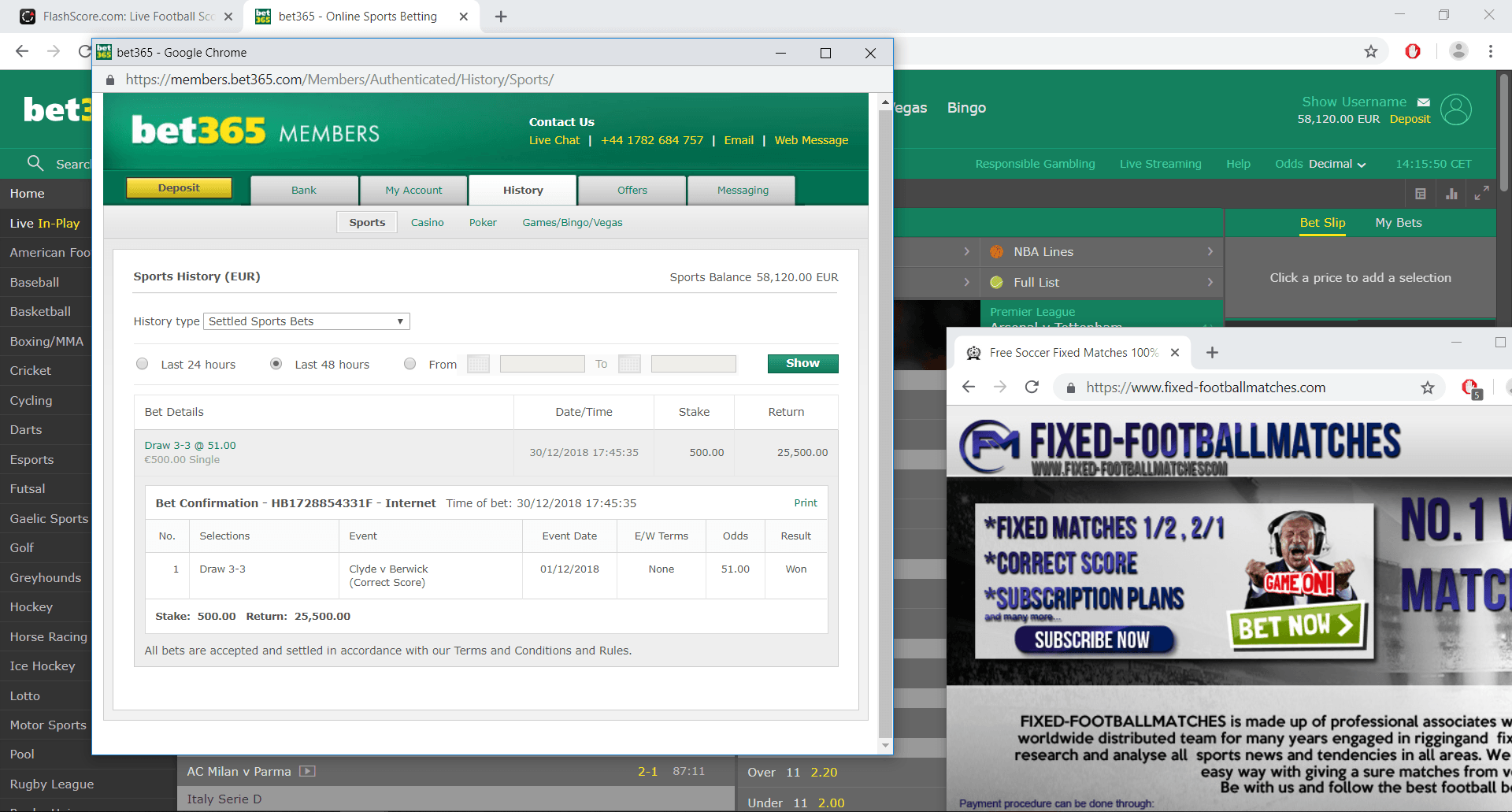Expand the Full List chevron
This screenshot has width=1512, height=812.
click(1210, 282)
